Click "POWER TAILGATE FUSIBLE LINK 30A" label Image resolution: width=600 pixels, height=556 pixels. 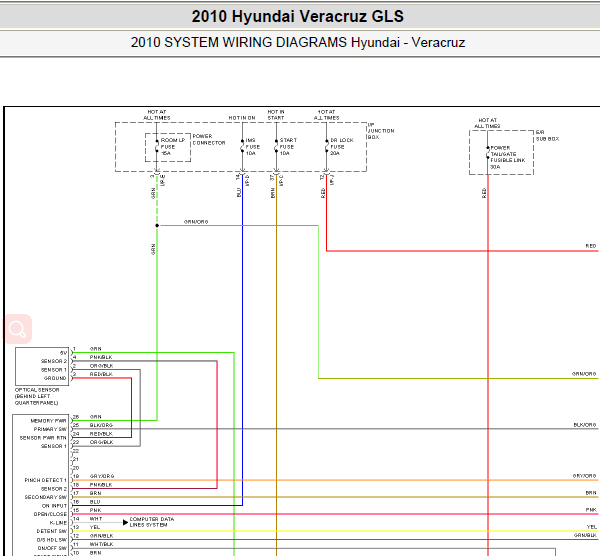point(508,157)
